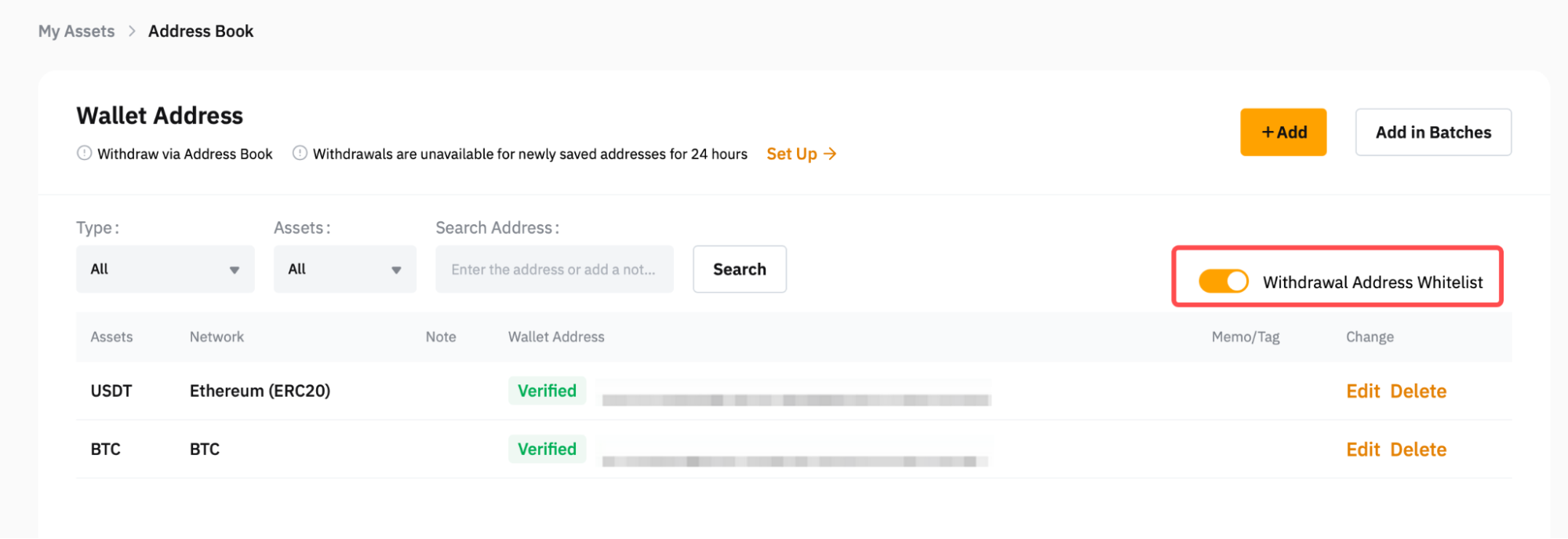Click the Withdrawal Address Whitelist label
This screenshot has height=539, width=1568.
[1372, 282]
